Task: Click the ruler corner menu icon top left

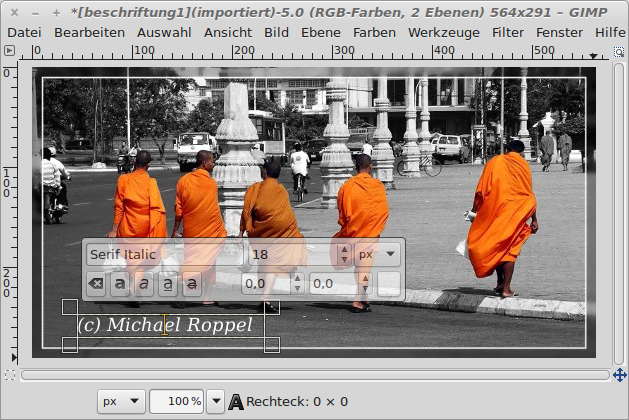Action: 9,51
